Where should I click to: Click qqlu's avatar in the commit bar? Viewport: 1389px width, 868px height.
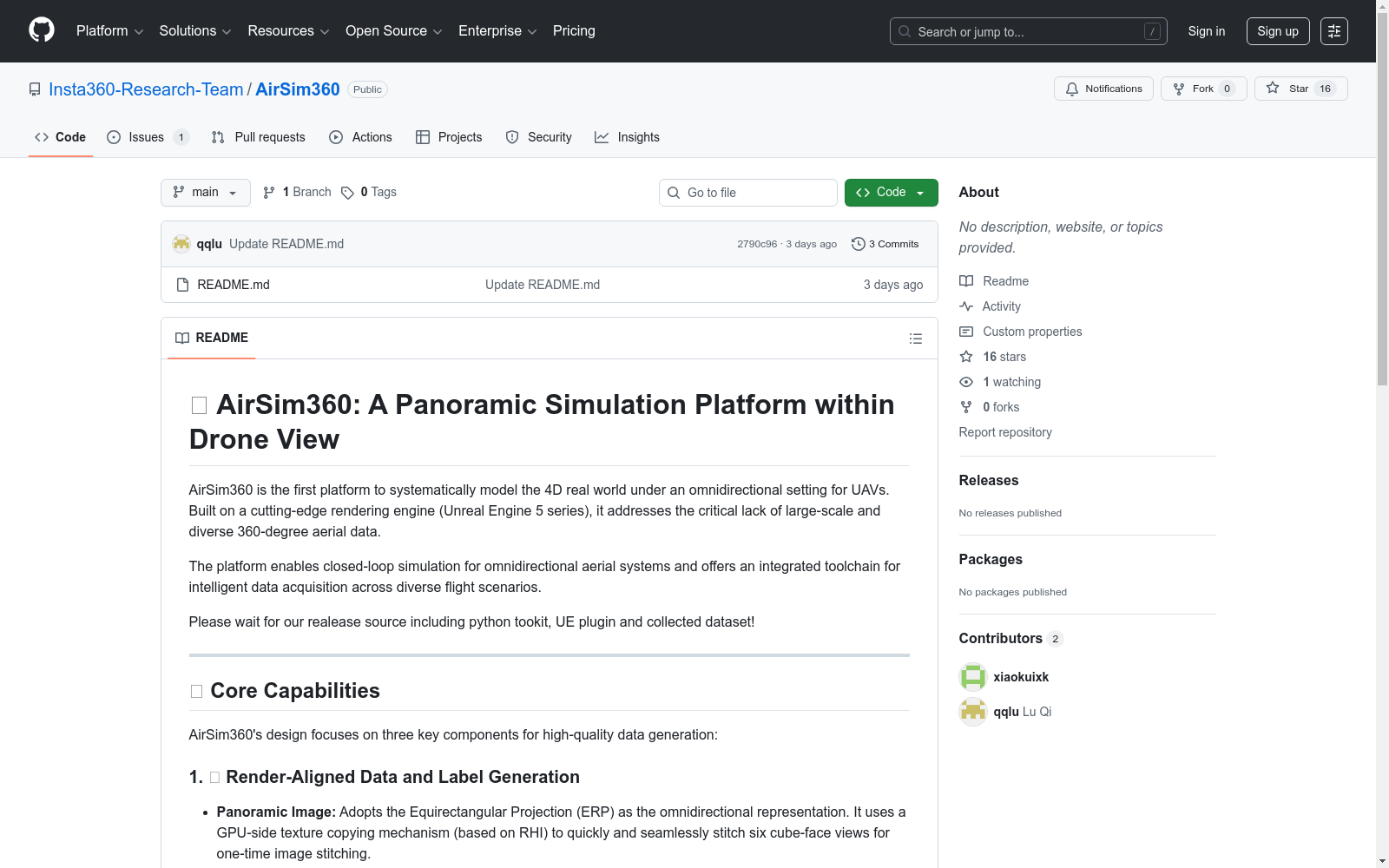181,244
